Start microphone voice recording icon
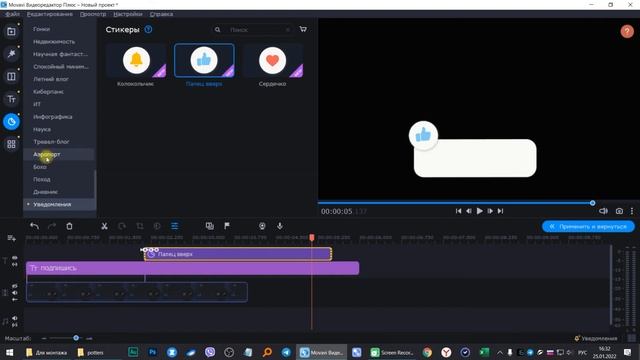This screenshot has width=640, height=360. (280, 226)
